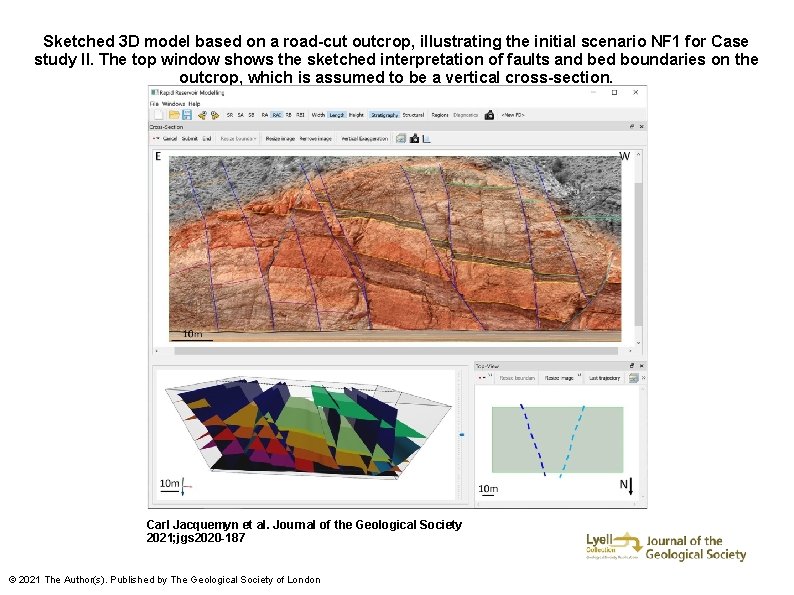Open the New FD dropdown
Screen dimensions: 794x595
512,115
